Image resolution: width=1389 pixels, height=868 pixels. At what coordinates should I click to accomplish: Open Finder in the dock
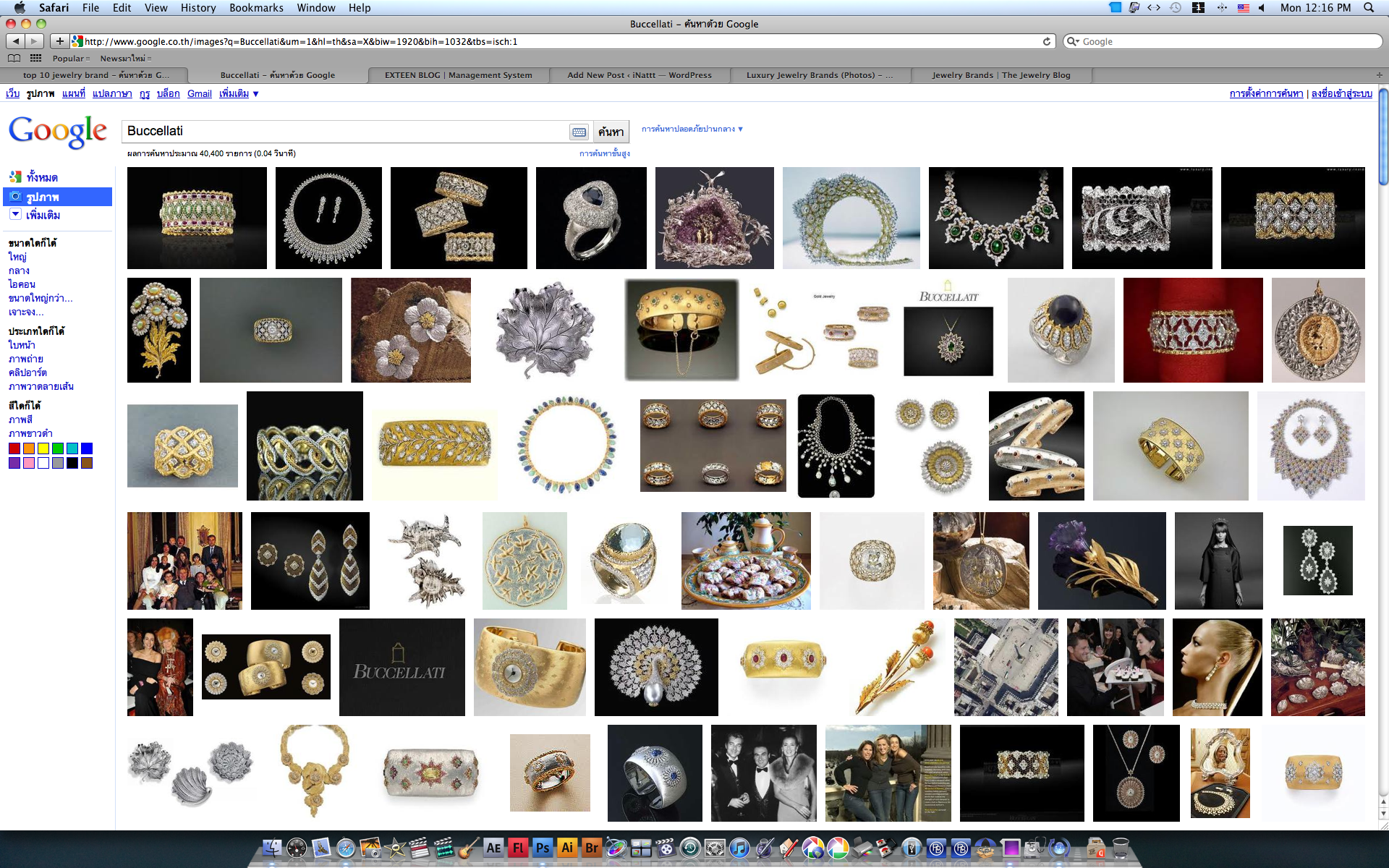pyautogui.click(x=272, y=848)
